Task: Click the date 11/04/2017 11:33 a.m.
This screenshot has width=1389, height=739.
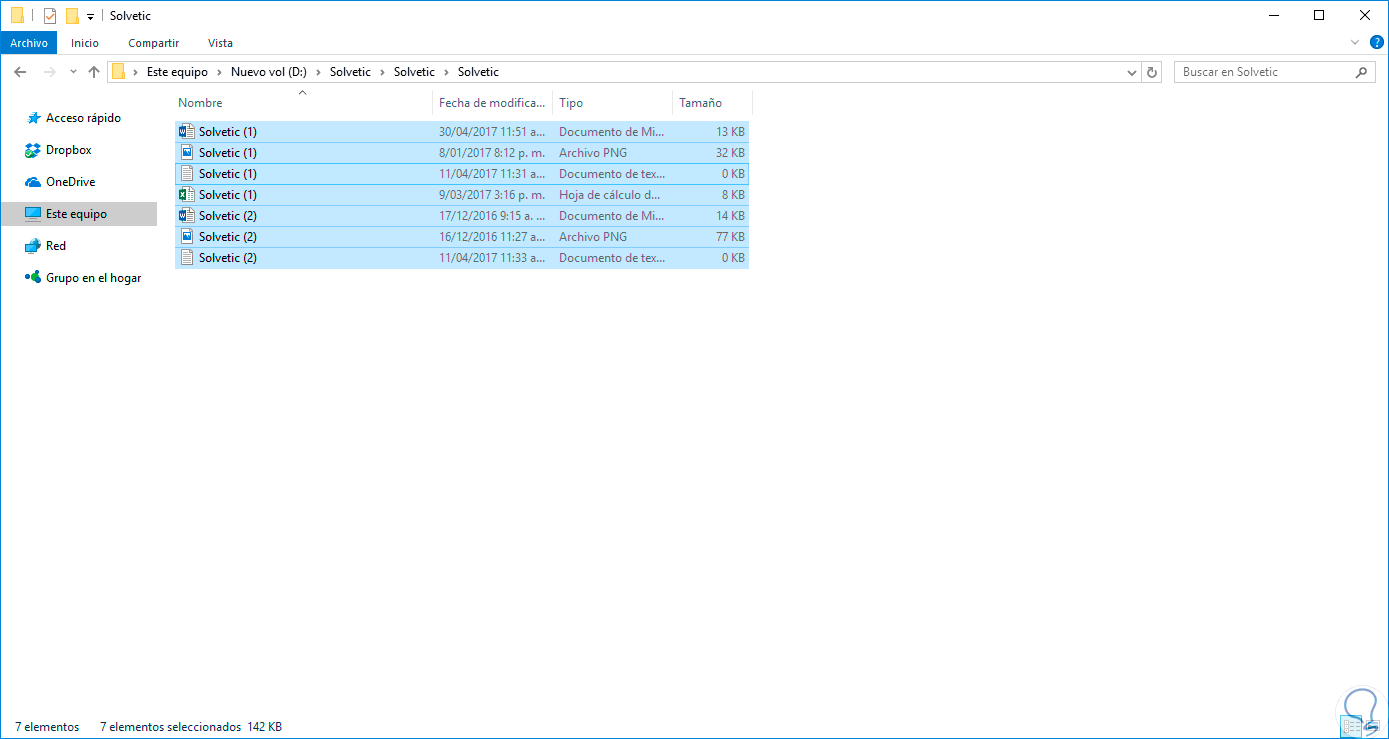Action: [492, 258]
